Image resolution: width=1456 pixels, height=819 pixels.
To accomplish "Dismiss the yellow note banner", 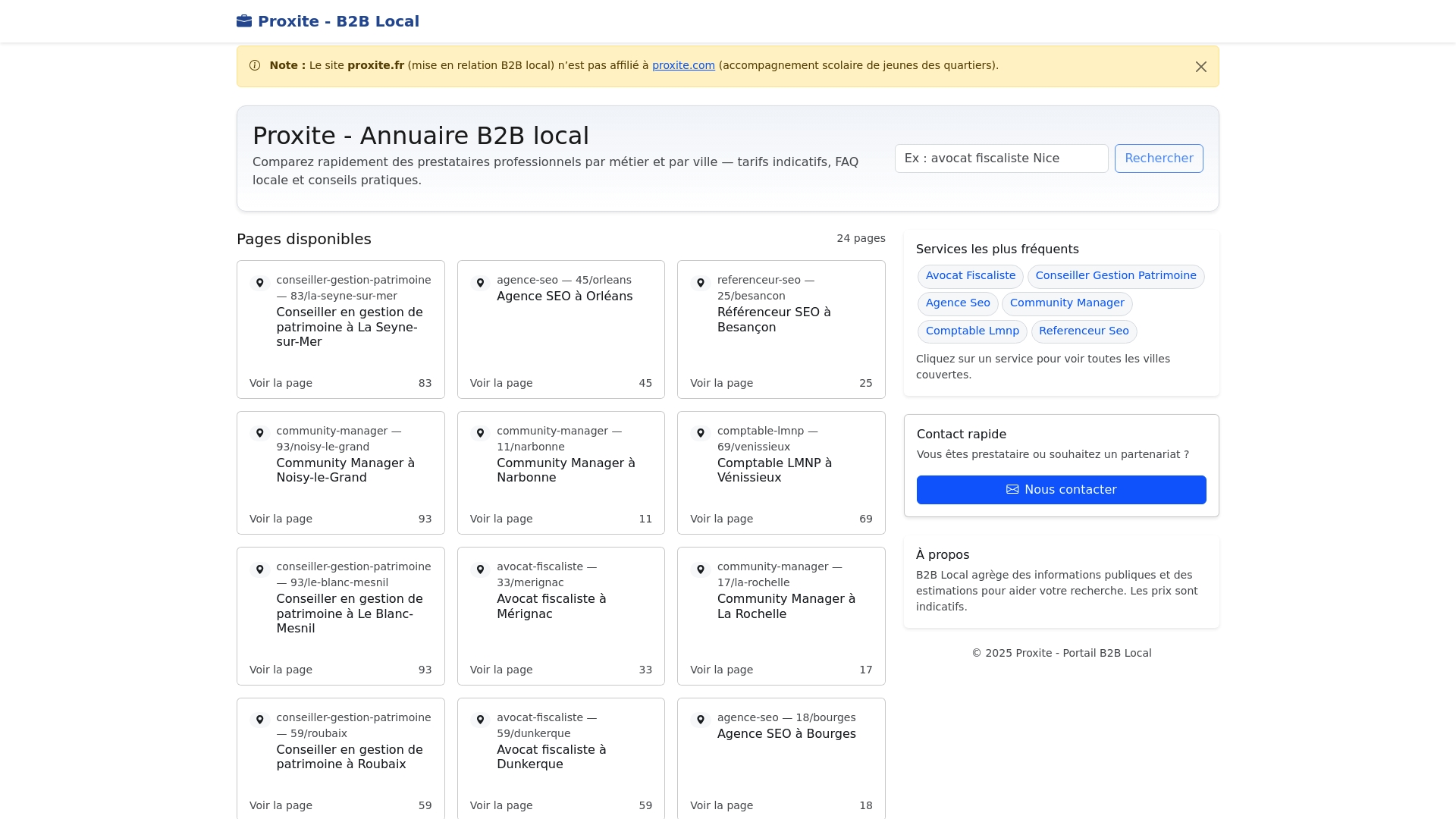I will [x=1200, y=67].
